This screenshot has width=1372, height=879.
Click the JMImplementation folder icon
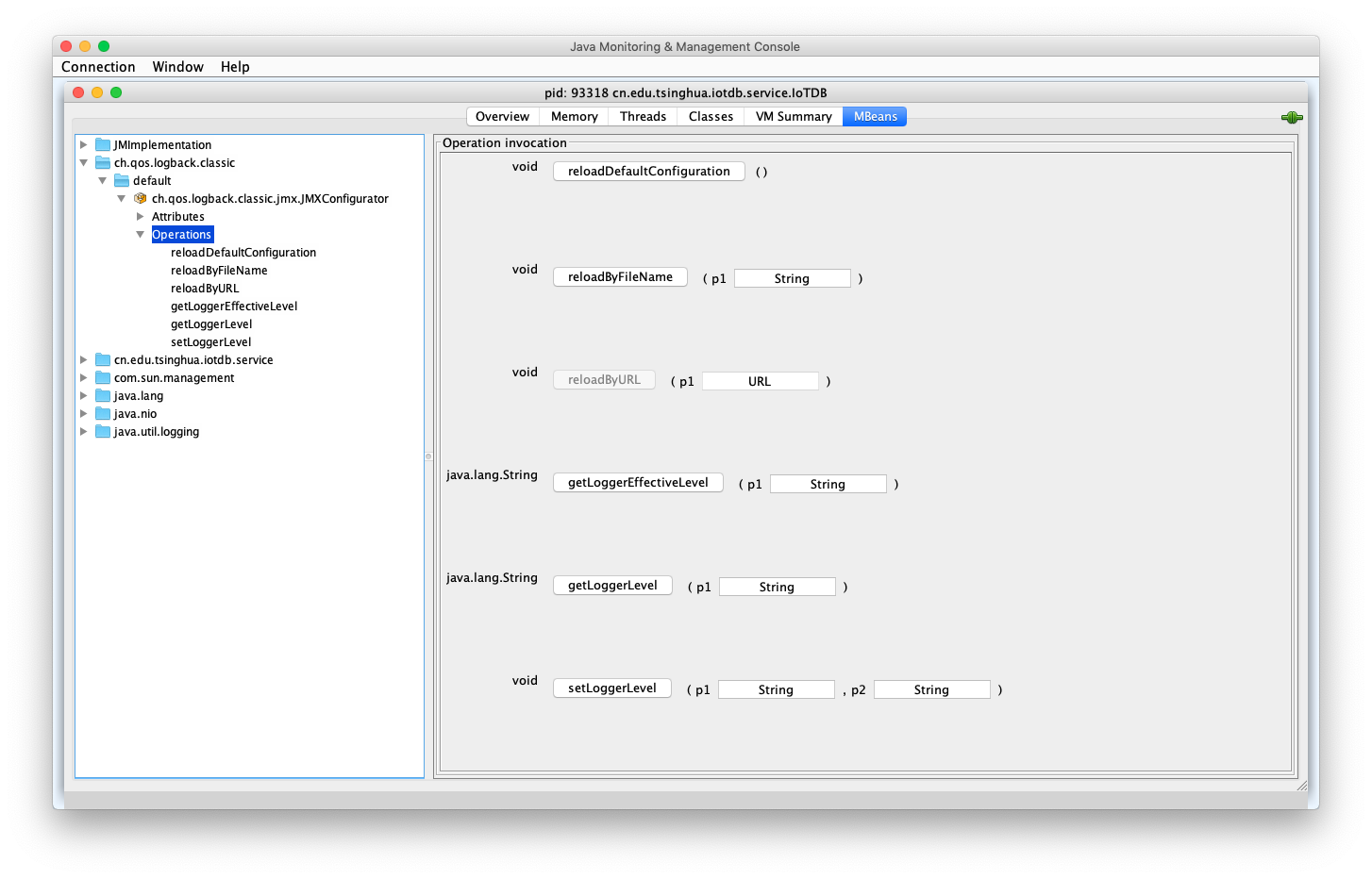[x=105, y=144]
